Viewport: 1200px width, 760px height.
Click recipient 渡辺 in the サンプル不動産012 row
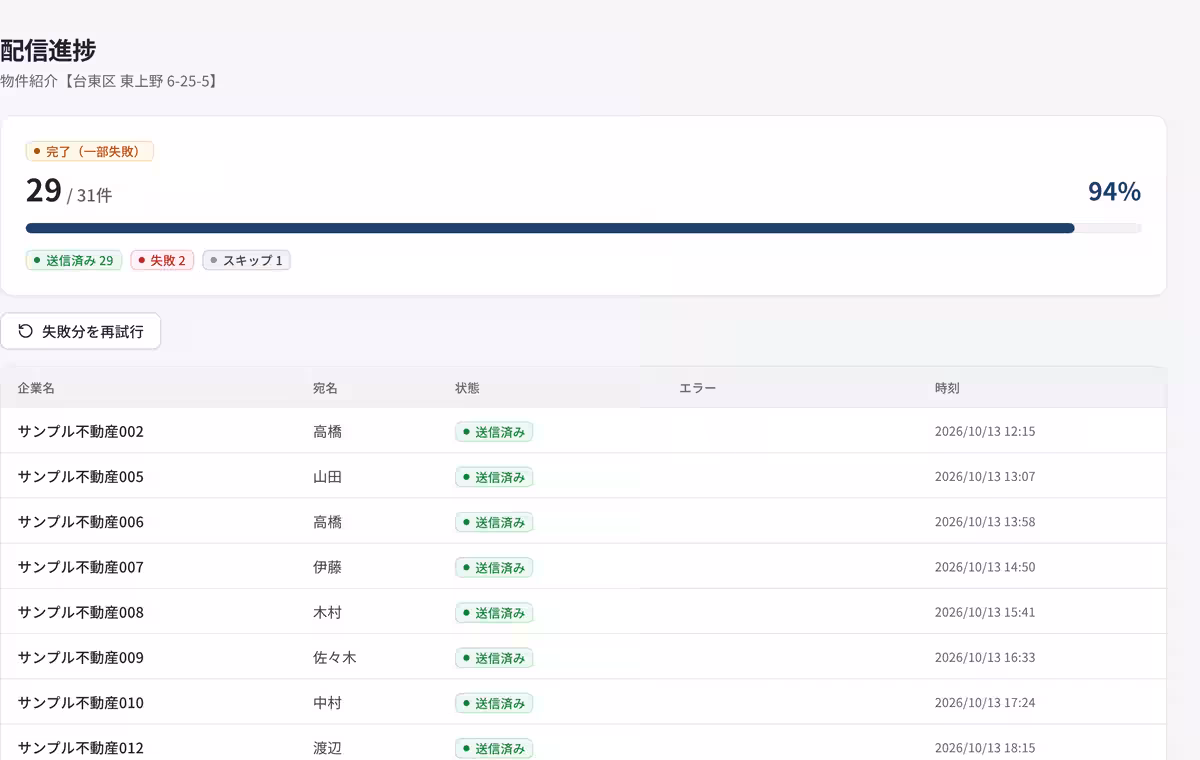[327, 748]
